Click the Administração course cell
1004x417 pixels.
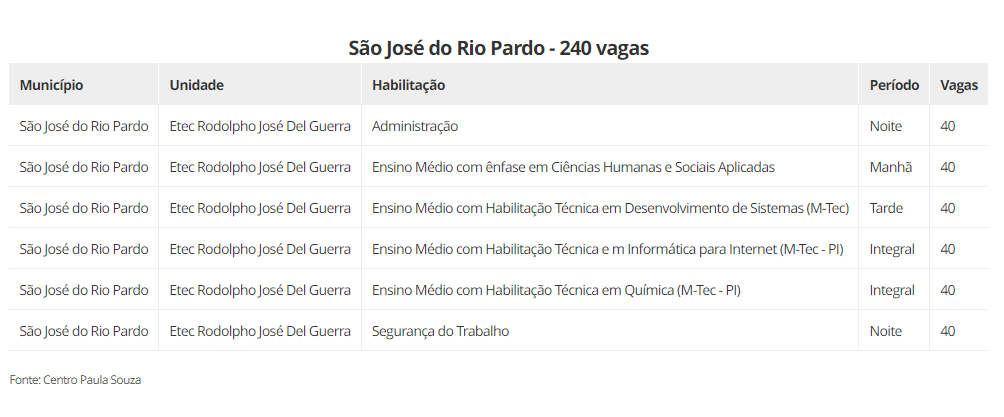point(415,126)
